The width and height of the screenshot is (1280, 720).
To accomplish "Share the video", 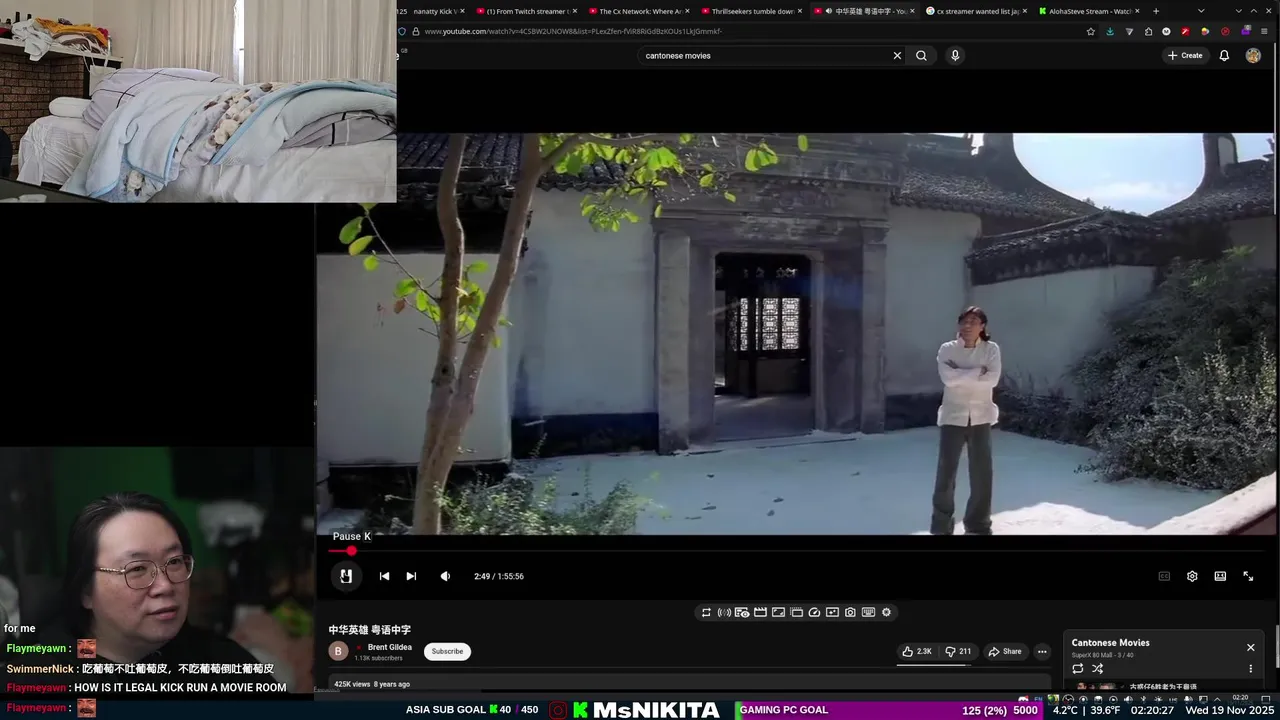I will coord(1005,651).
